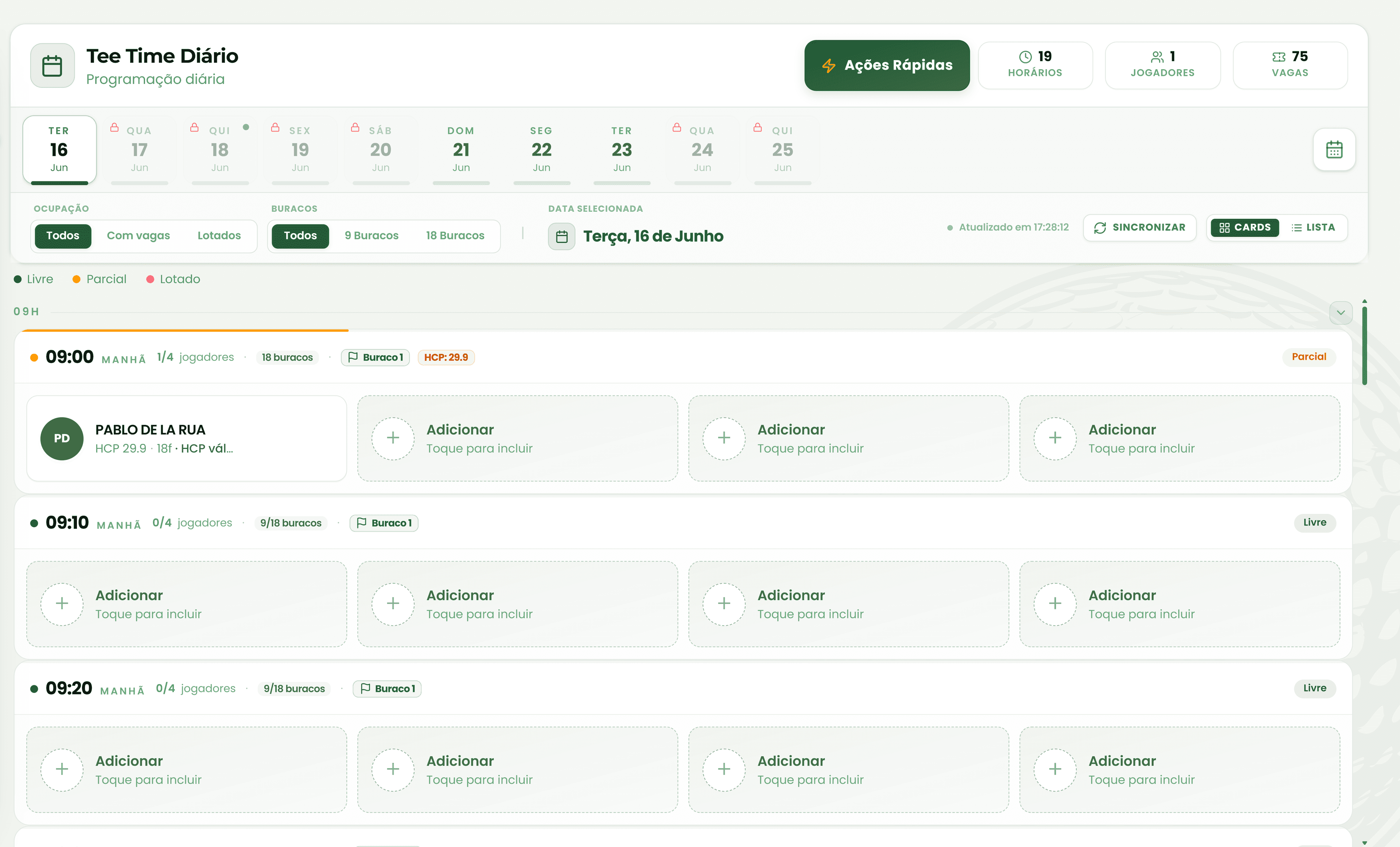Screen dimensions: 1400x847
Task: Click the last plus icon in the 09:00 row
Action: (x=1054, y=438)
